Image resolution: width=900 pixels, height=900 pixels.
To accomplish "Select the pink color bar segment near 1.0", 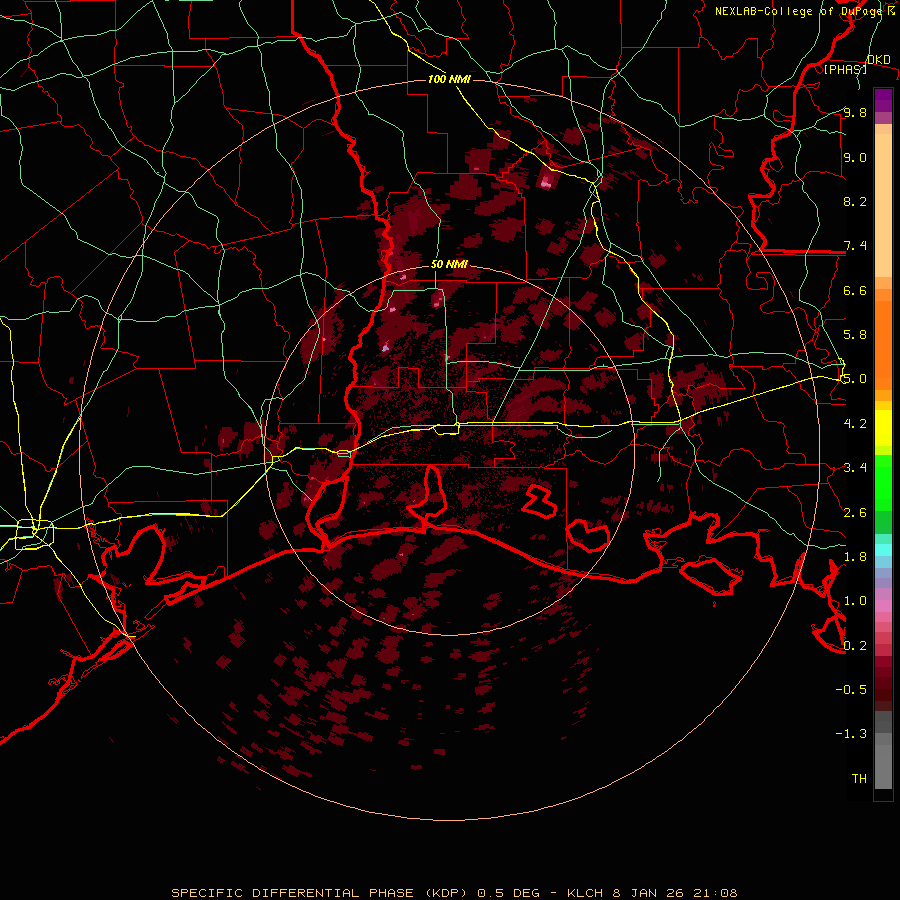I will (x=883, y=606).
